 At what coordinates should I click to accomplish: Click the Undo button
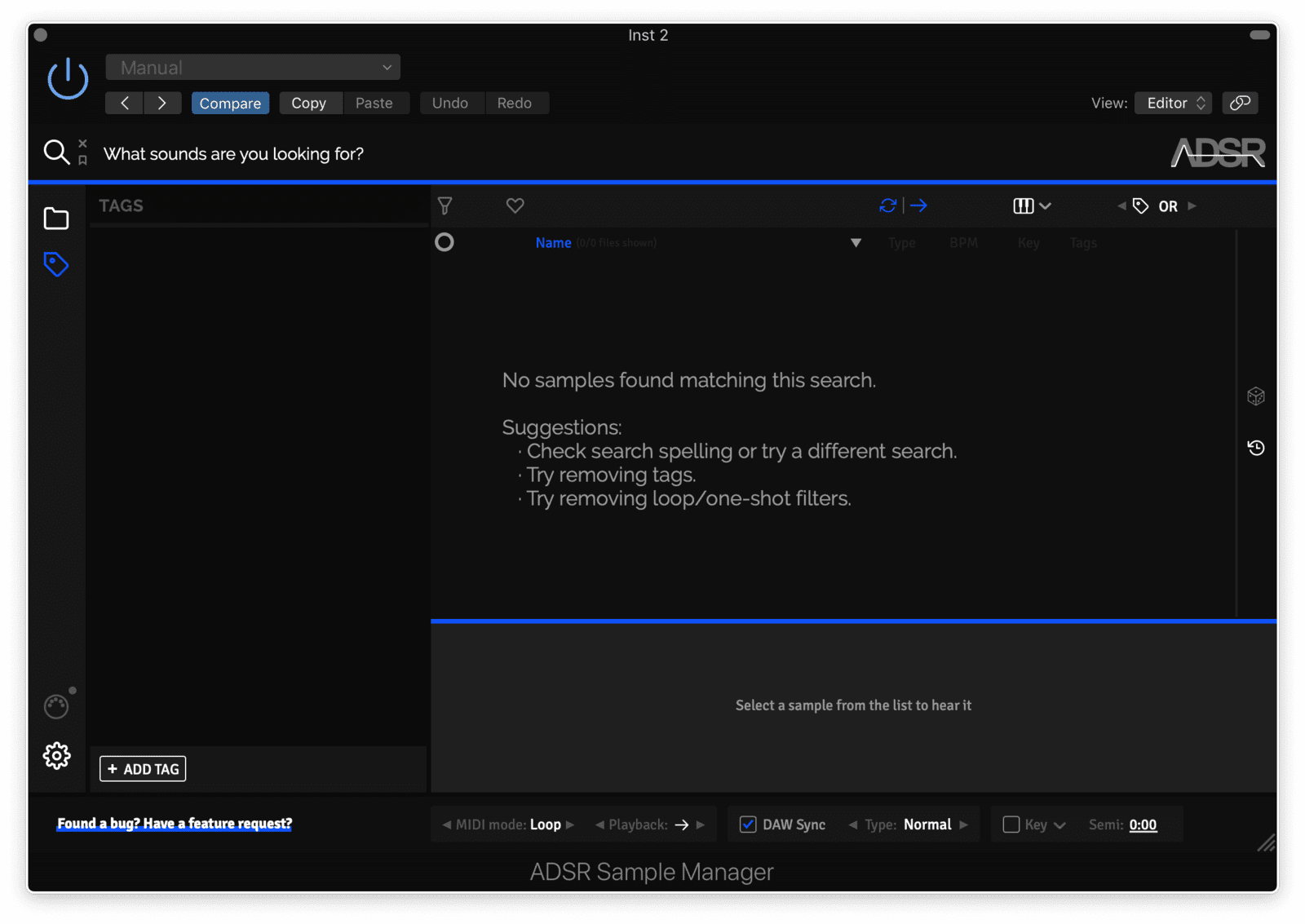(x=450, y=103)
